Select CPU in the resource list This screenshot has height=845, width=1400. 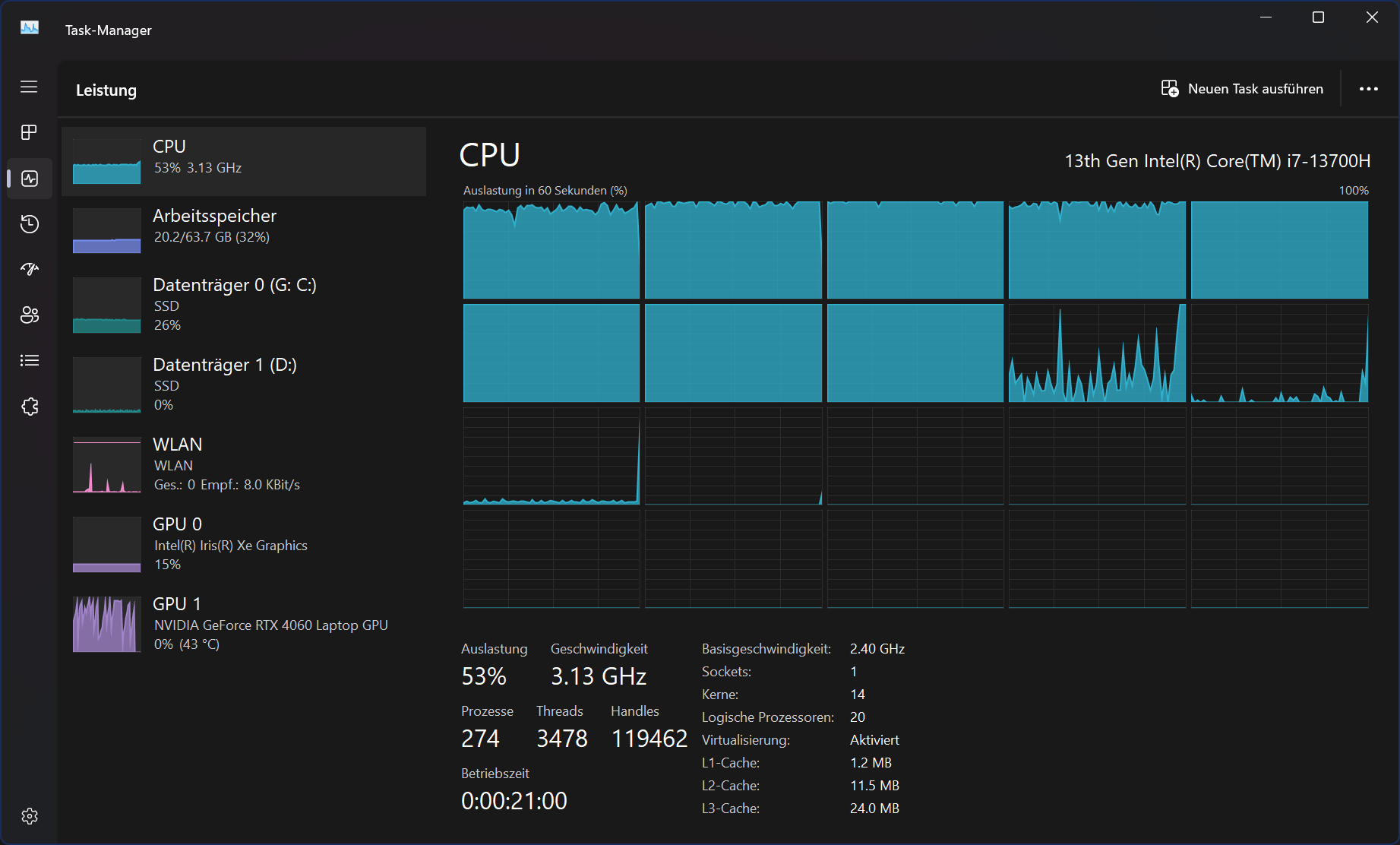tap(243, 161)
